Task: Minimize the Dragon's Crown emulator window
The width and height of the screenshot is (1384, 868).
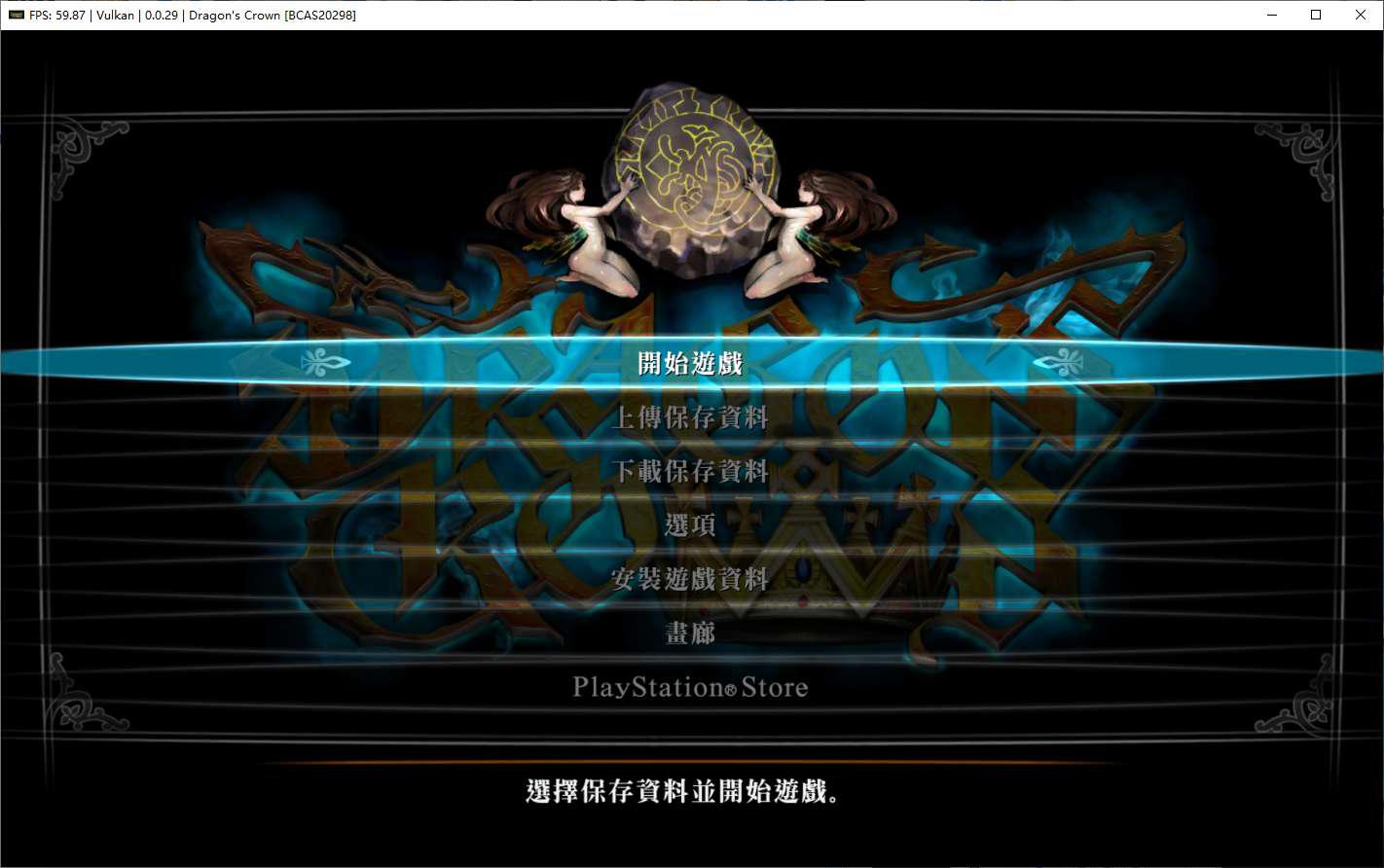Action: point(1272,15)
